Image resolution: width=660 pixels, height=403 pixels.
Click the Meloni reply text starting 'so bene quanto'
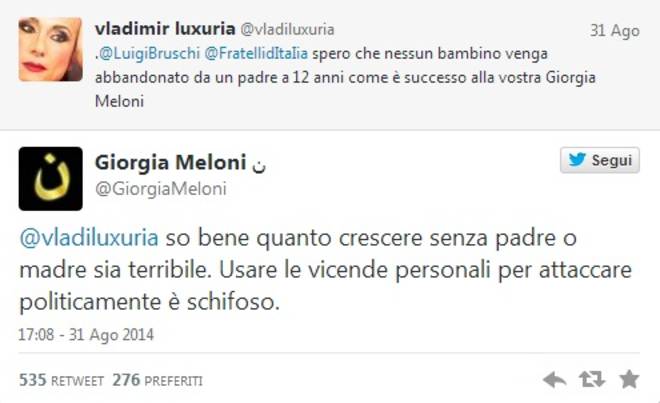(325, 270)
